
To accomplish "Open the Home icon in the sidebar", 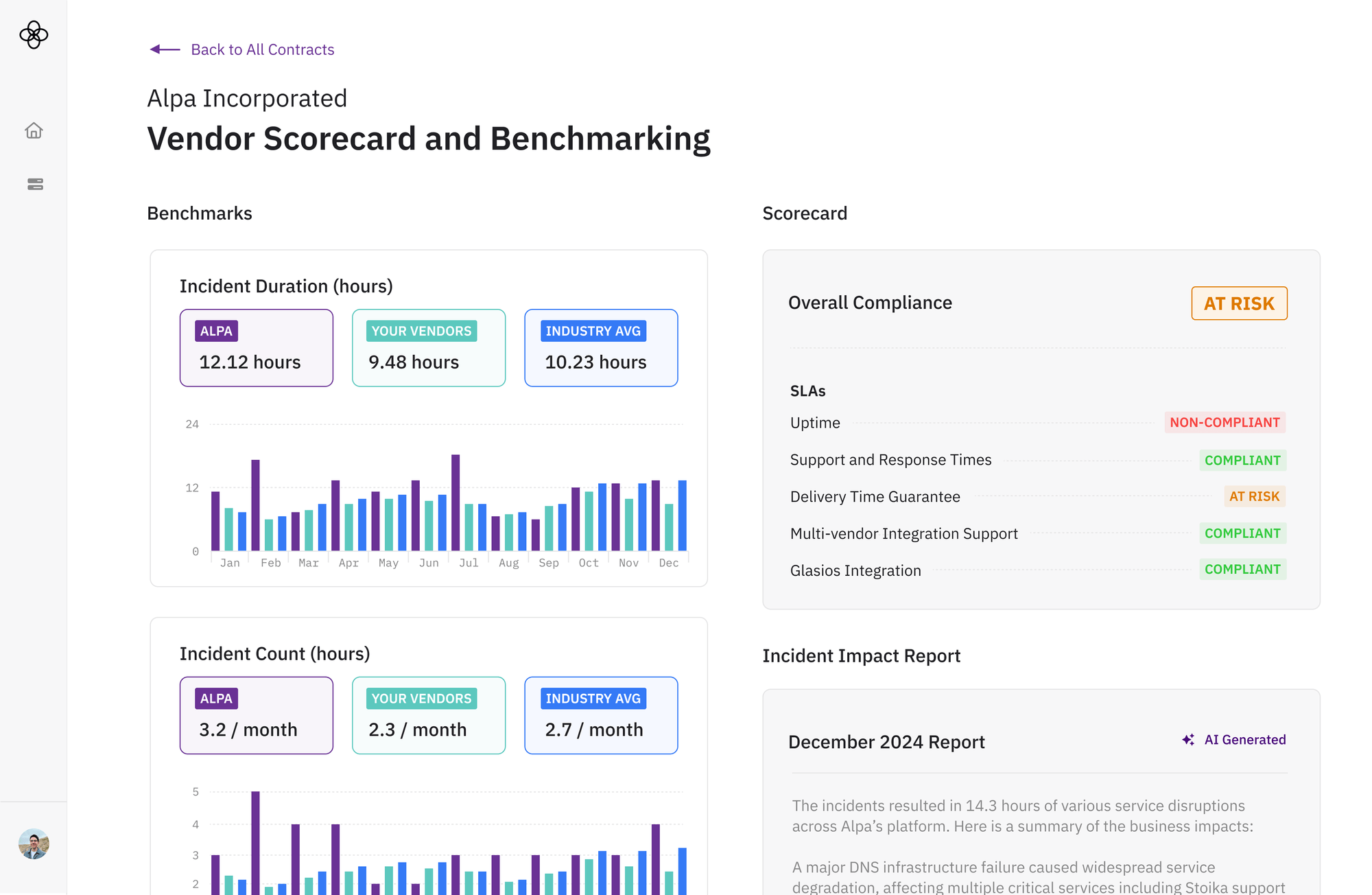I will coord(33,130).
